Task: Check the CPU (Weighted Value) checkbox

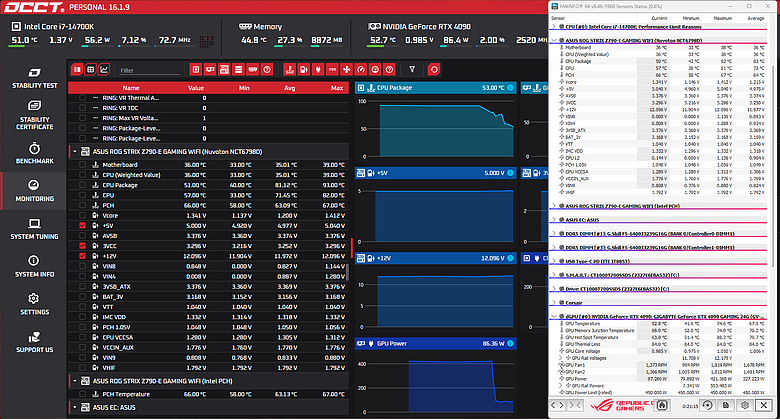Action: tap(82, 175)
